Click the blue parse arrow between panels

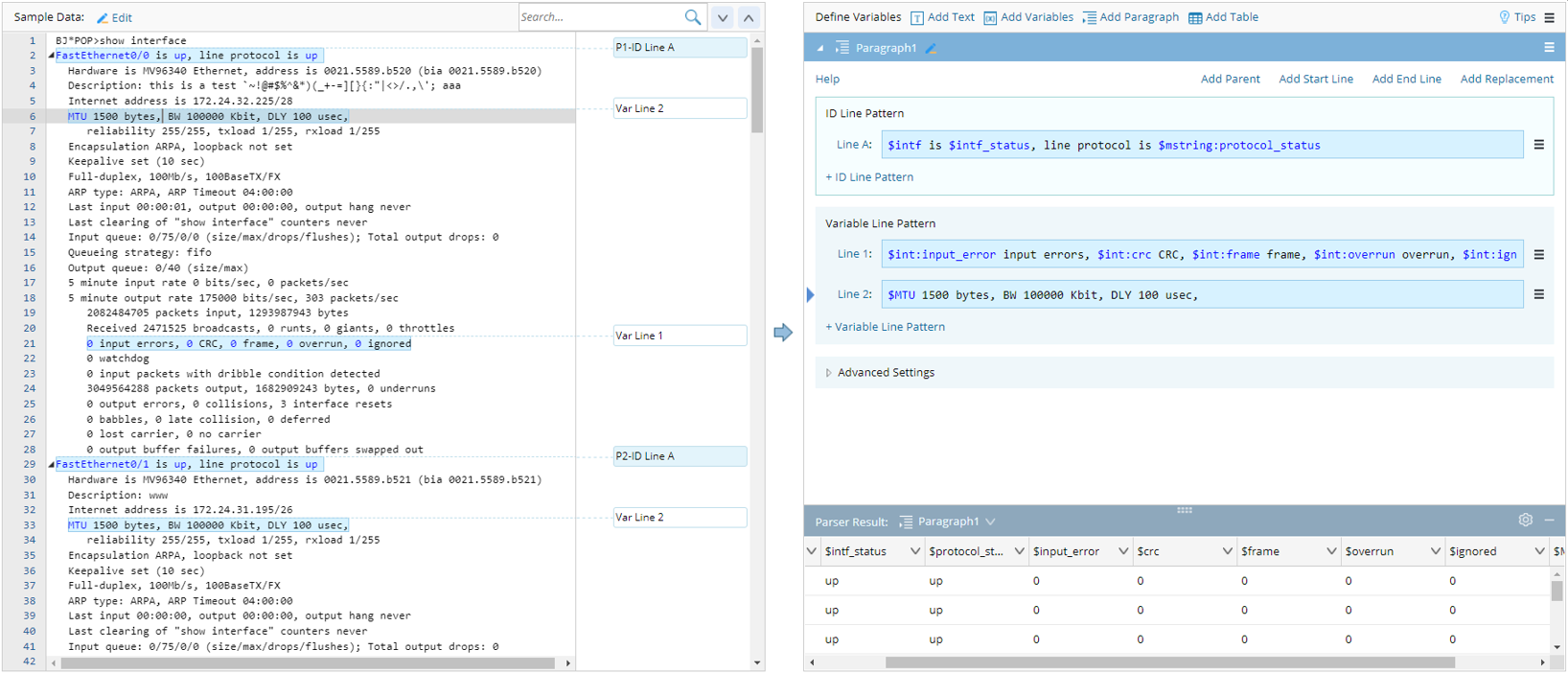pyautogui.click(x=783, y=333)
